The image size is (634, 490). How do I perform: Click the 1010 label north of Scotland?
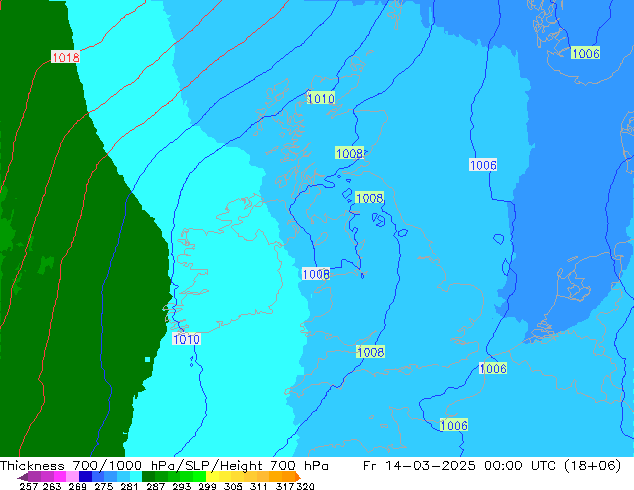pos(321,98)
